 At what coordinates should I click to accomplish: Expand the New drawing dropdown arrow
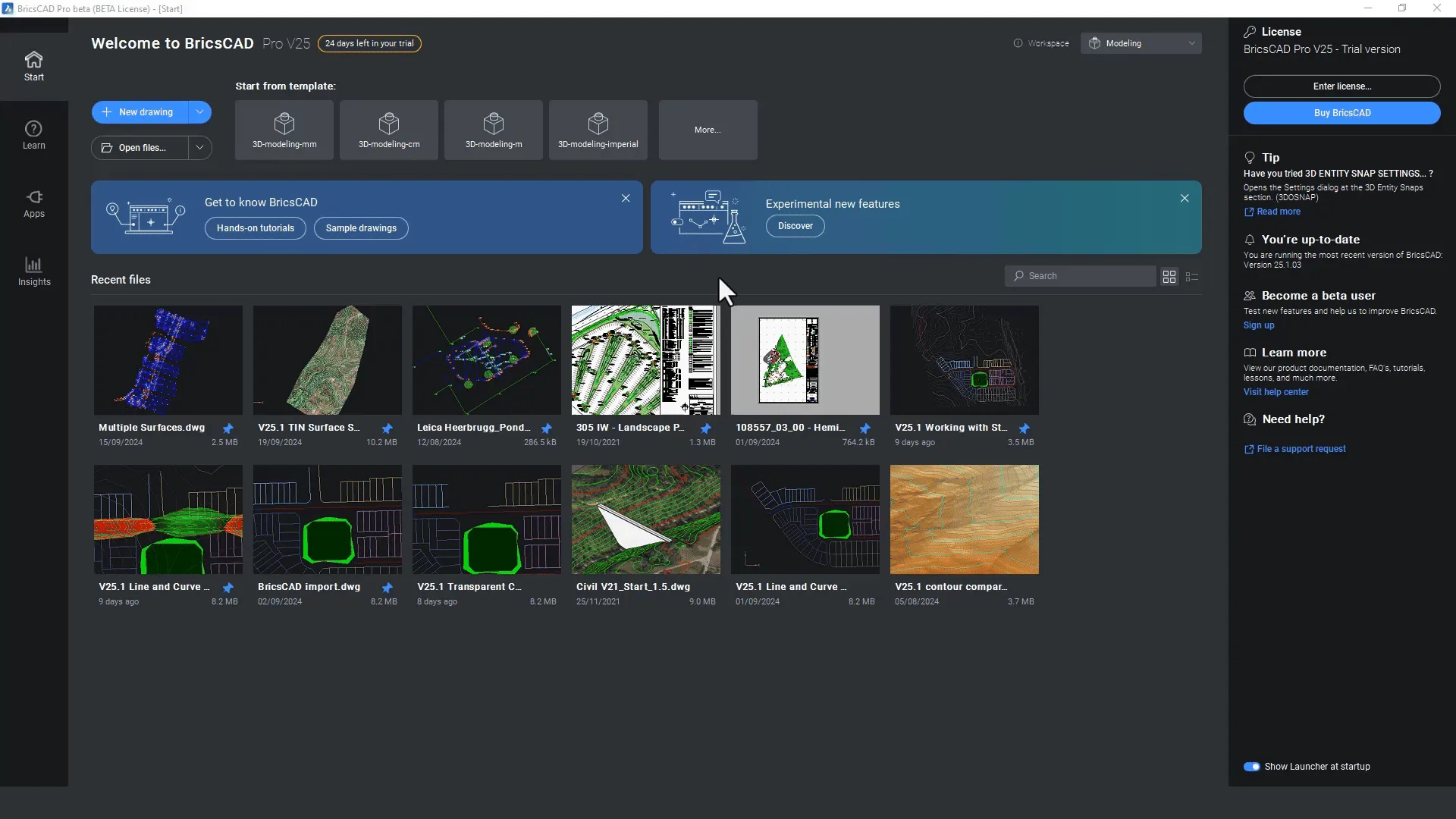point(200,111)
